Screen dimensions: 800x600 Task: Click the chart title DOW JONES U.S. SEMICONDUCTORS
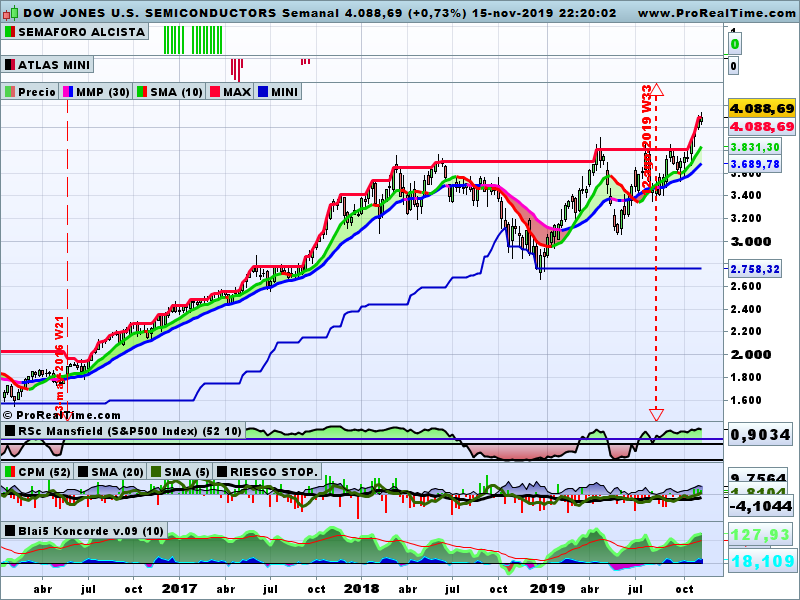150,13
